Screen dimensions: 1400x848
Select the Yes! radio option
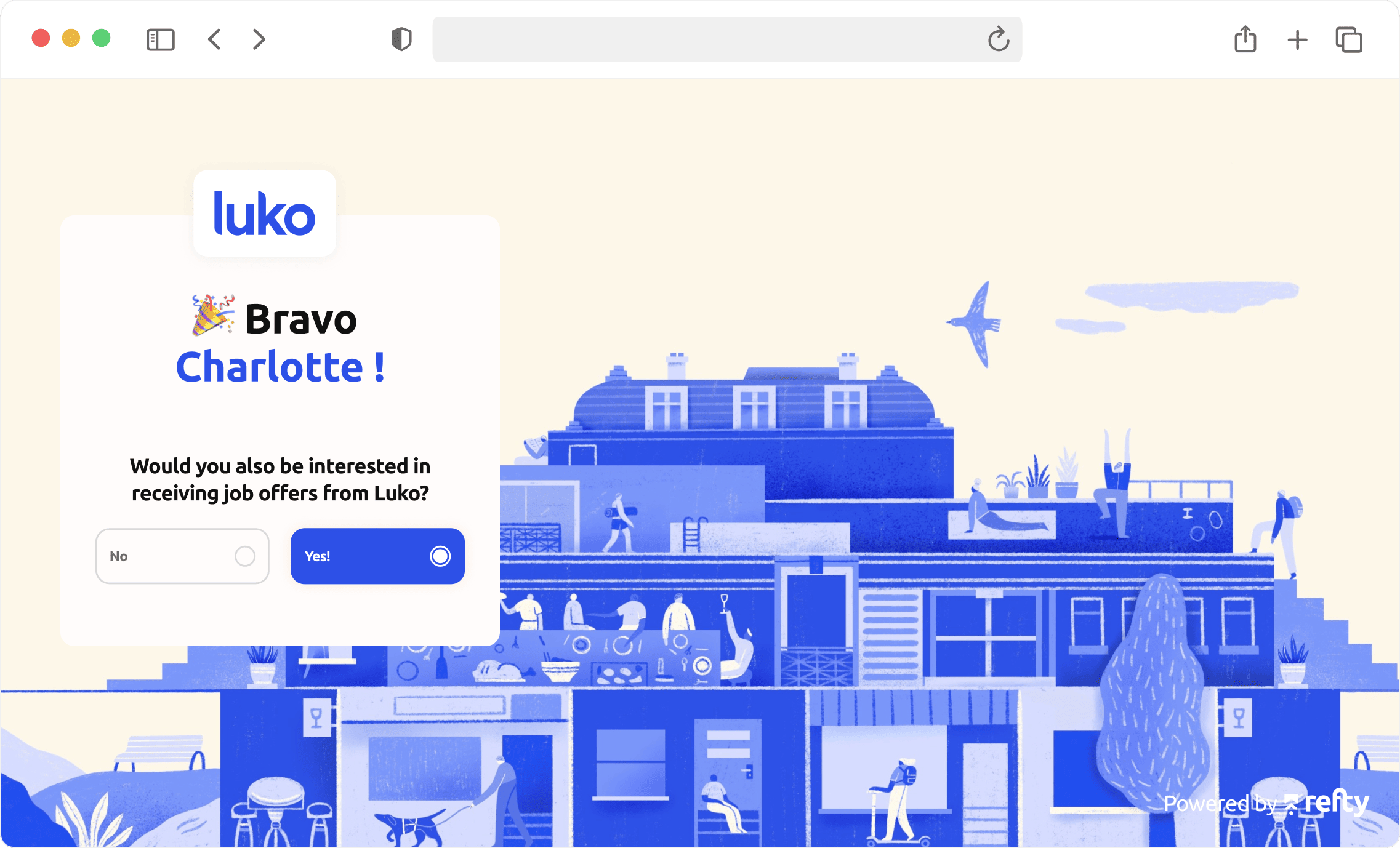pos(377,556)
